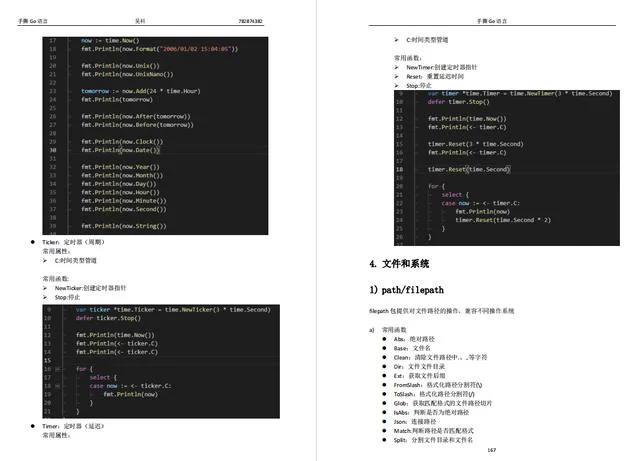Click the line 'timer.Reset(time.Second)'
640x461 pixels.
click(x=469, y=169)
